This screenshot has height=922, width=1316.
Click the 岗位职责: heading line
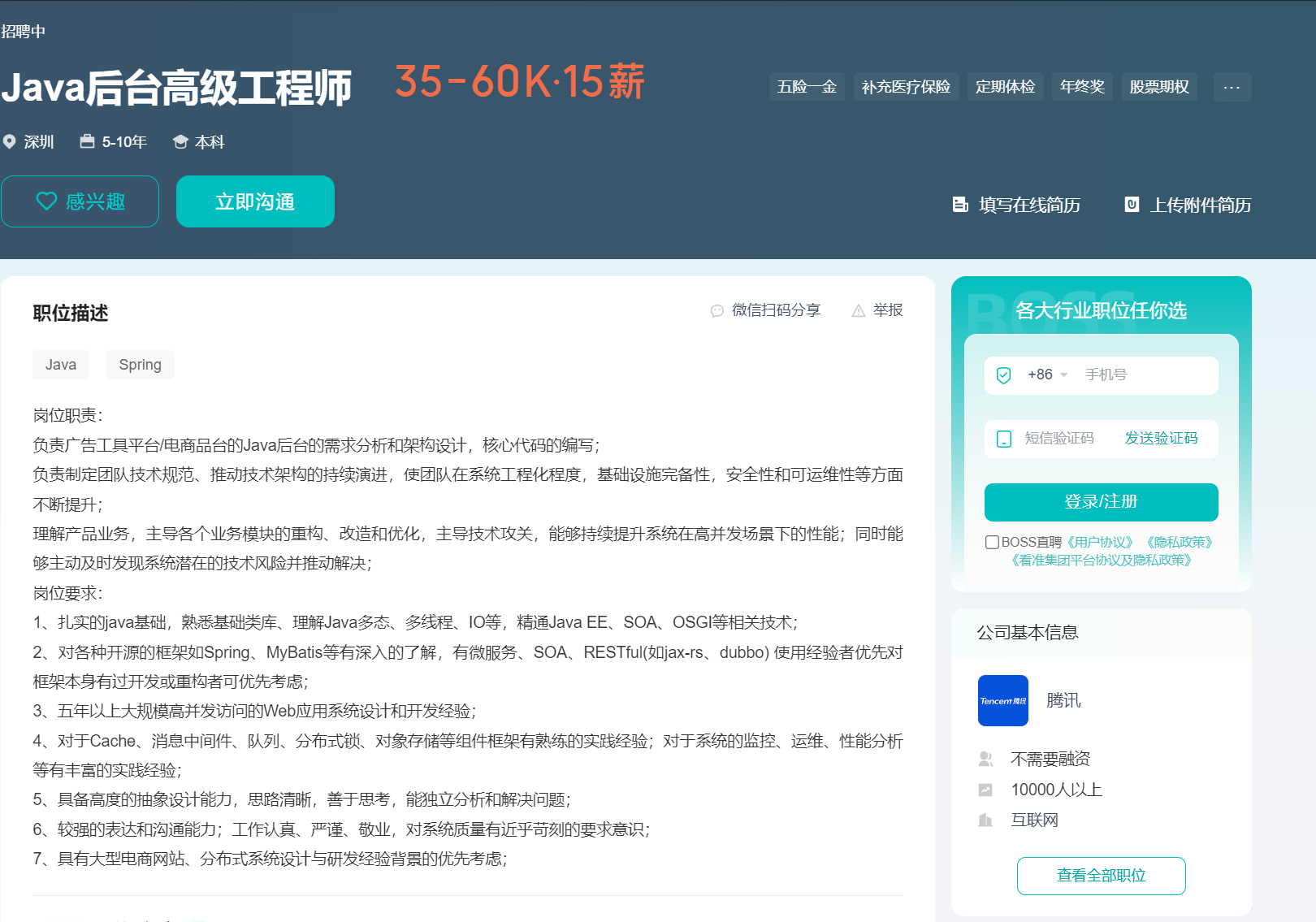pos(68,415)
